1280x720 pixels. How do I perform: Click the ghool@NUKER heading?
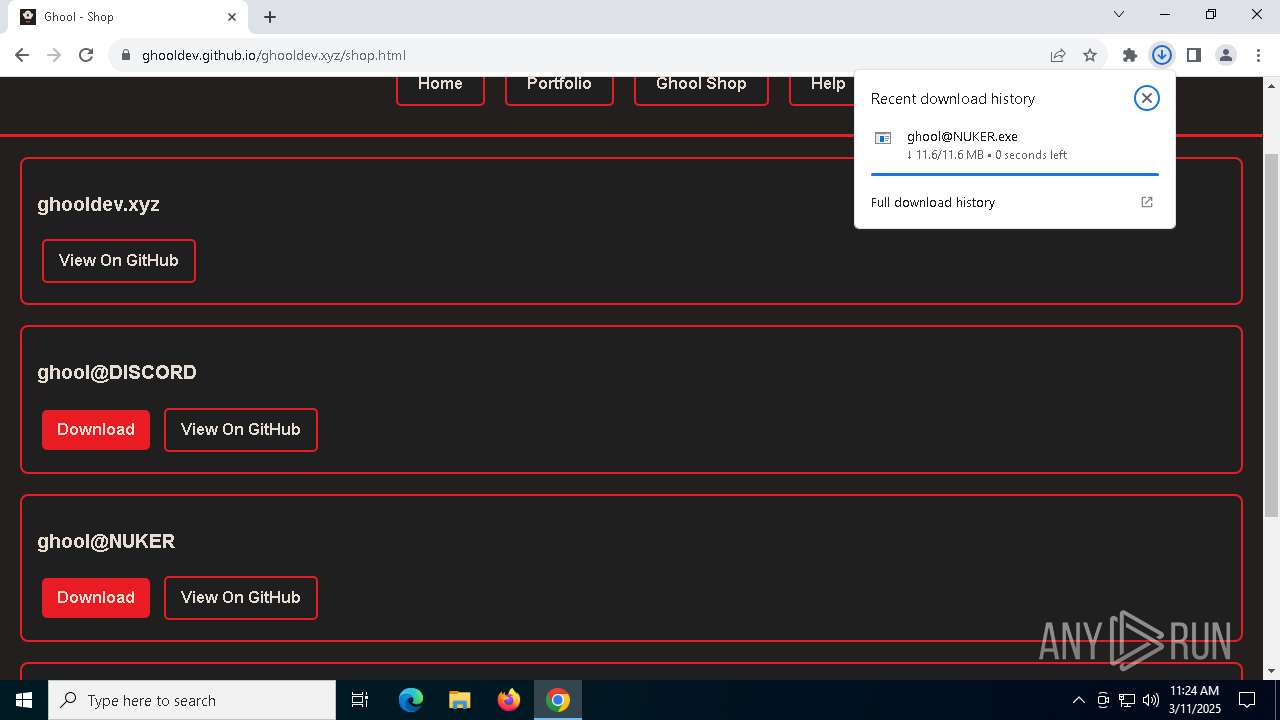106,541
